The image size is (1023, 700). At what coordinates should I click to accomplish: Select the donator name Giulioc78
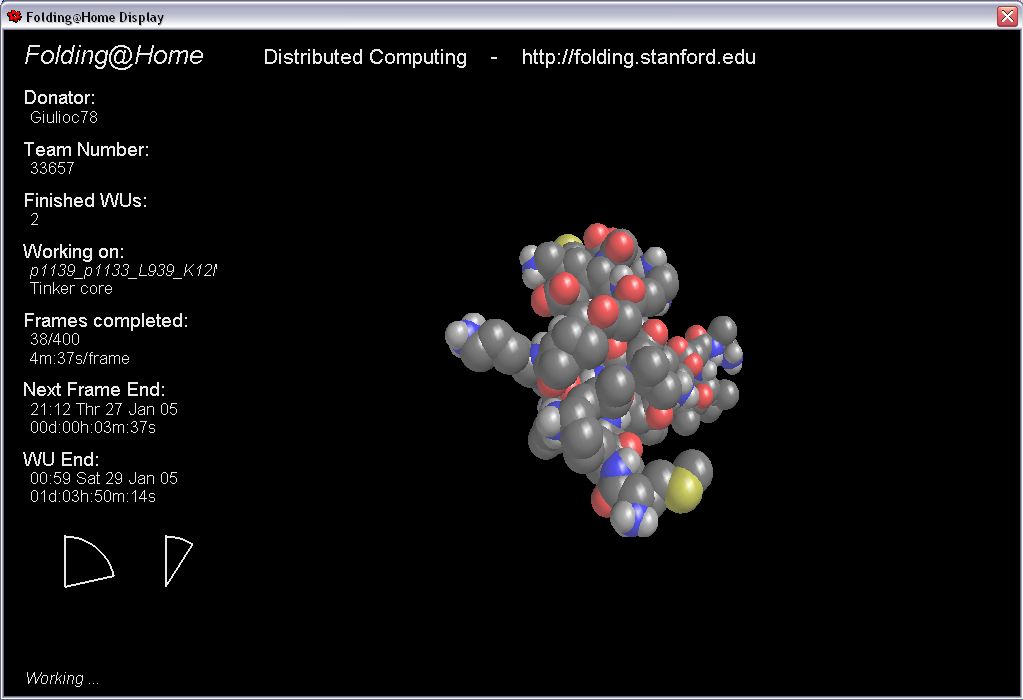(64, 117)
